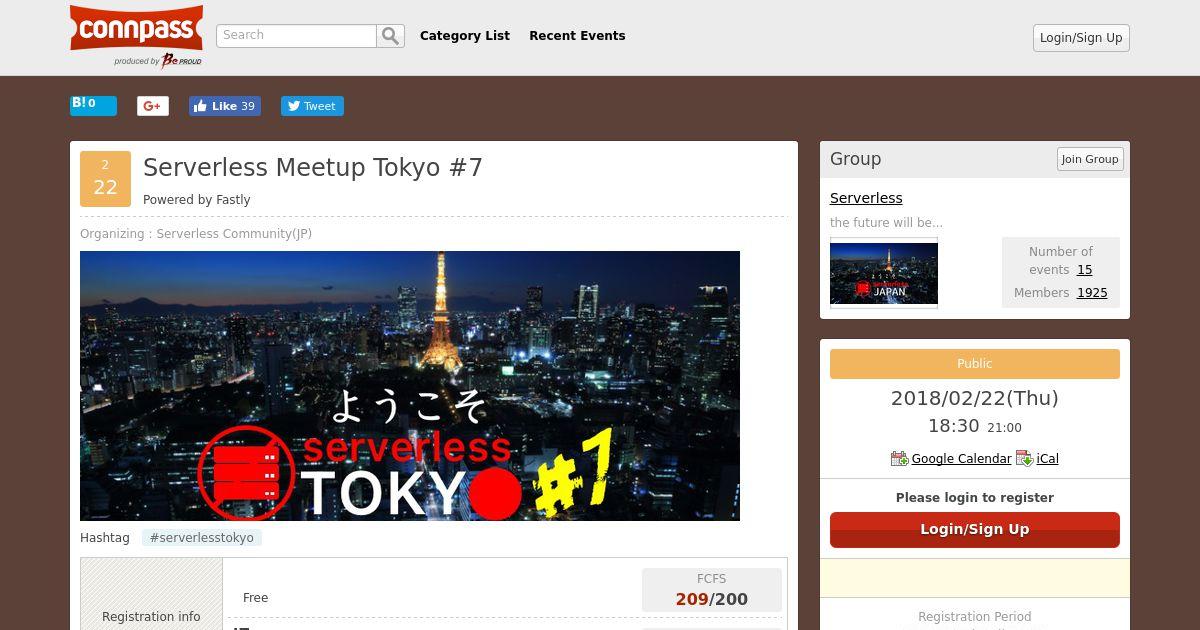
Task: Click the Free ticket type text
Action: pos(255,598)
